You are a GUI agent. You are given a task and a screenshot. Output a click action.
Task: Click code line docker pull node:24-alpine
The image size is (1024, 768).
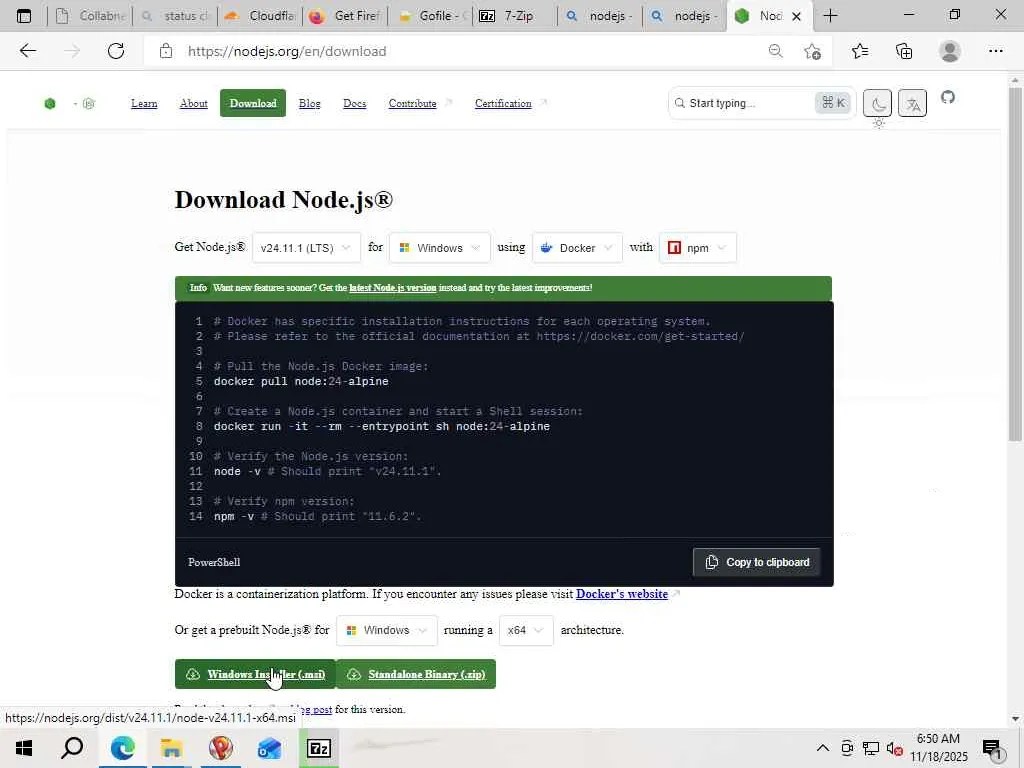301,381
